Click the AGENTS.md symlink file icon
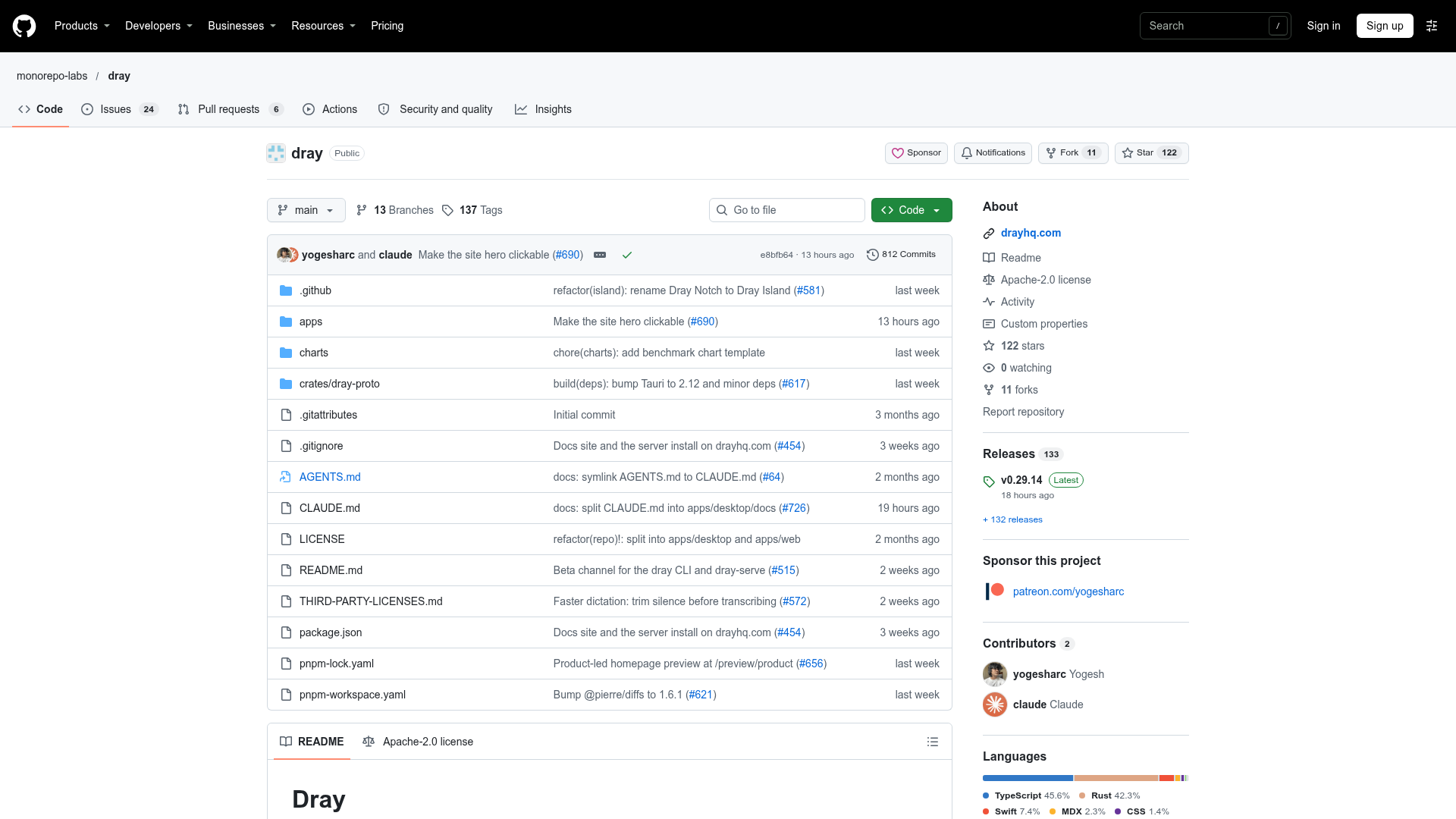The height and width of the screenshot is (819, 1456). (286, 477)
